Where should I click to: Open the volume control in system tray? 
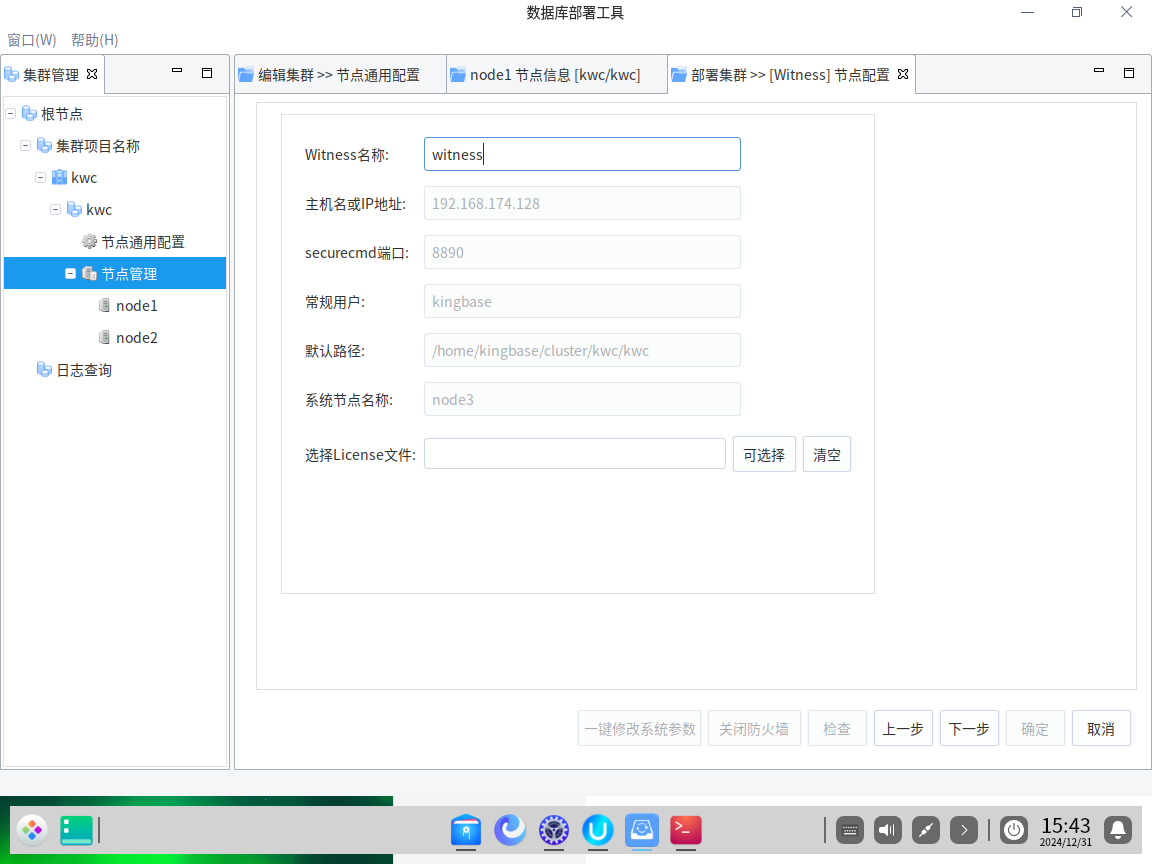click(x=888, y=830)
